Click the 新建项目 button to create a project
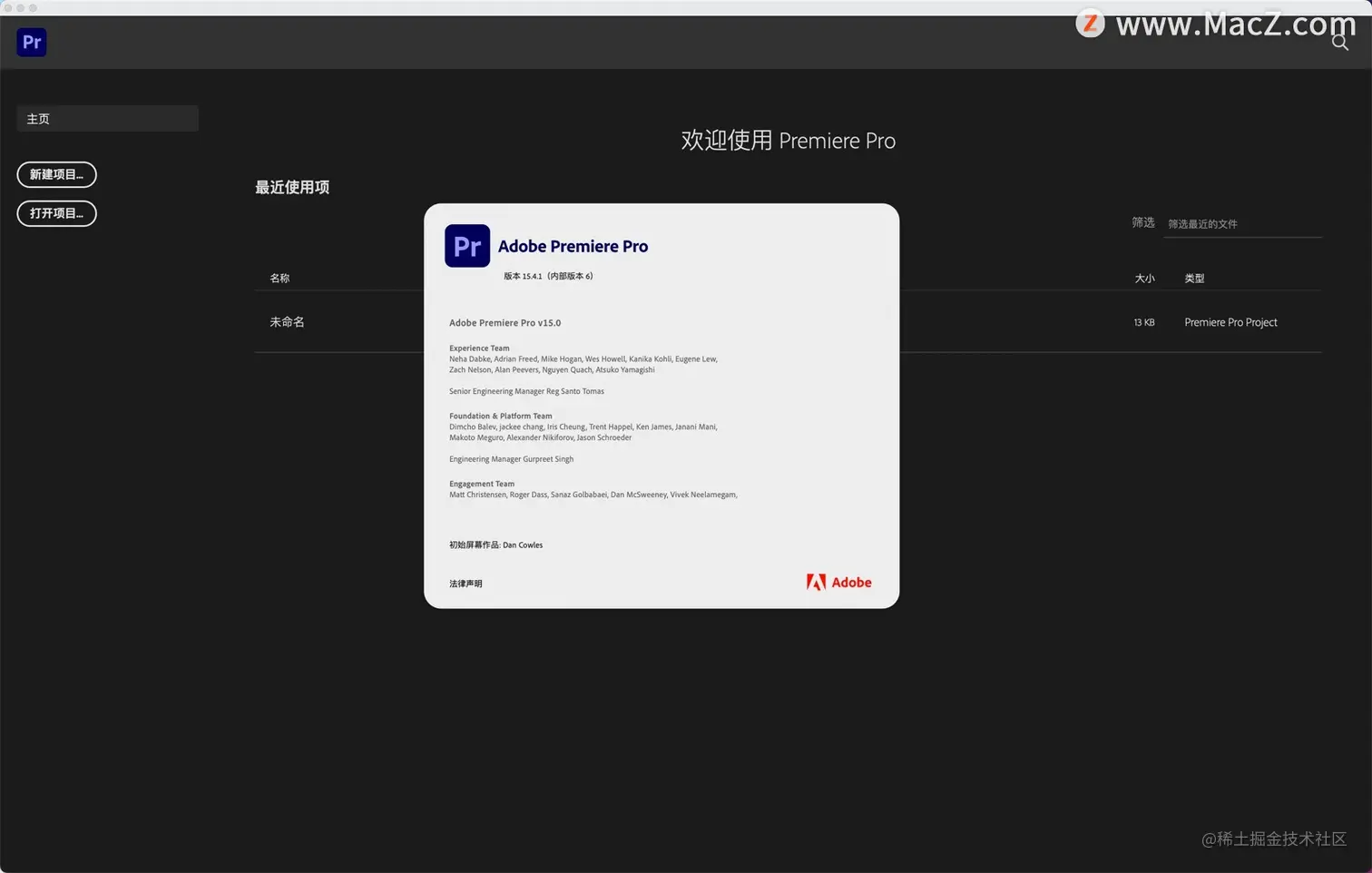1372x873 pixels. click(x=56, y=174)
